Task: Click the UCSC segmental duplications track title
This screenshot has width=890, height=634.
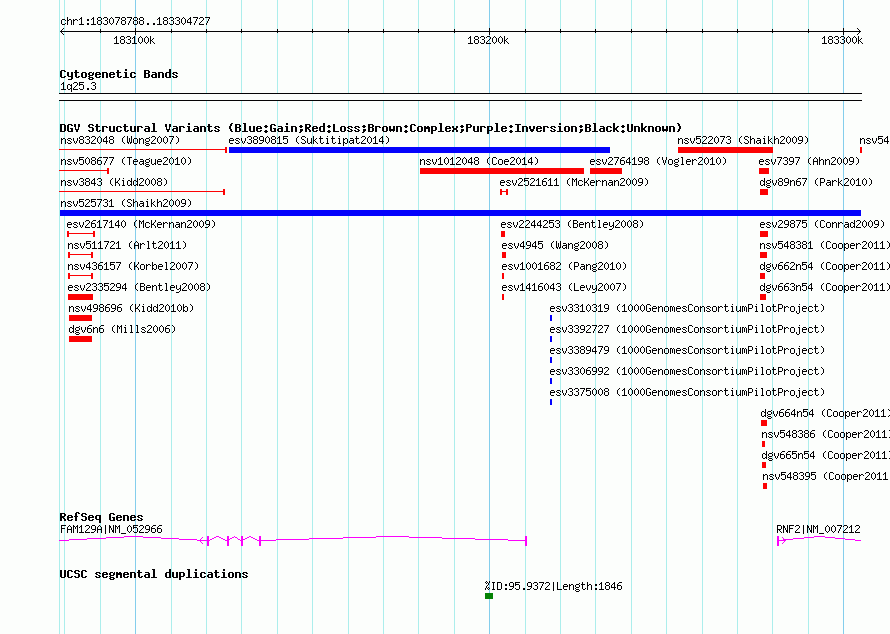Action: (x=154, y=574)
